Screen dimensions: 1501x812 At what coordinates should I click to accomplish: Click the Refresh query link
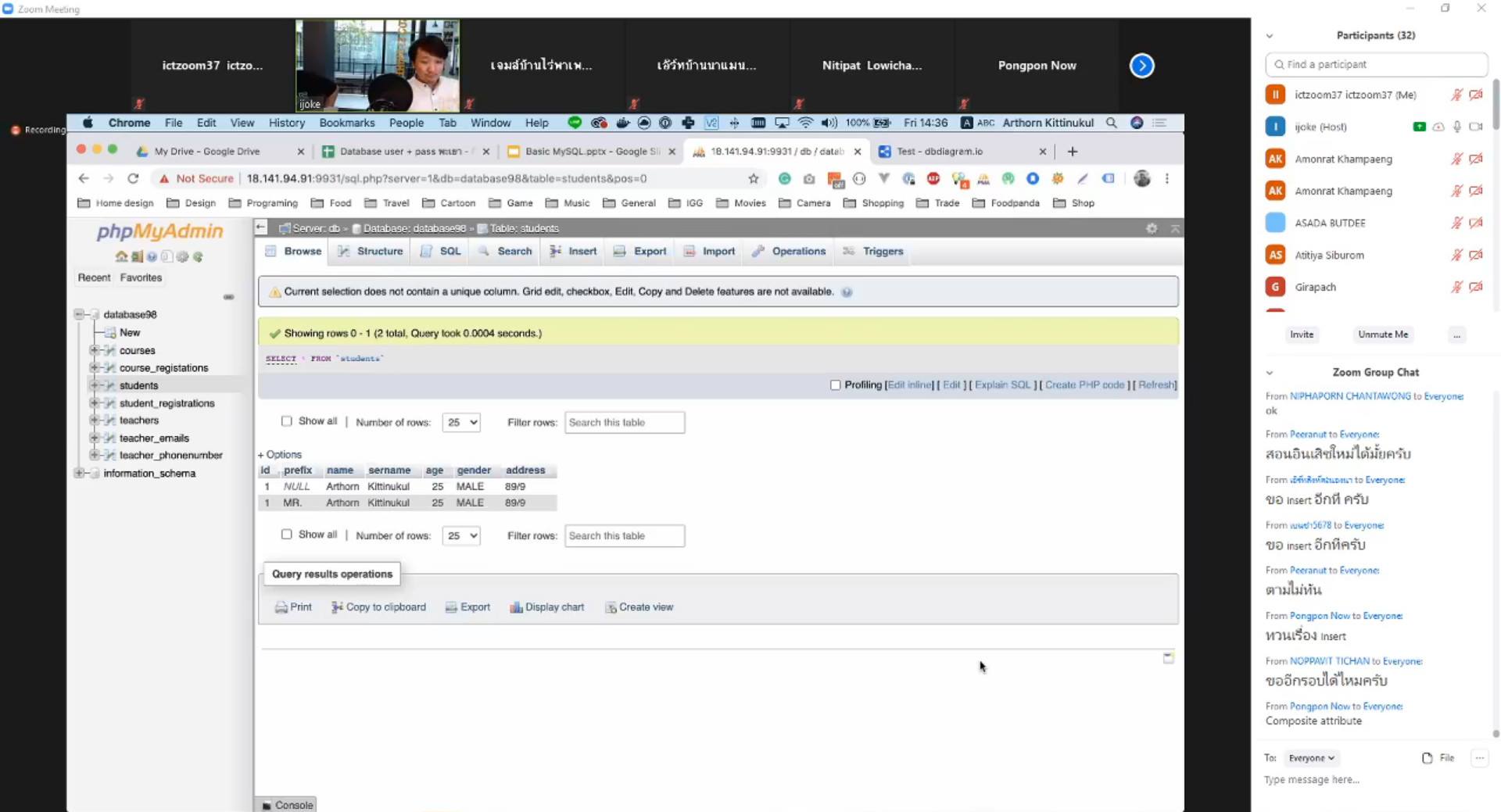[x=1156, y=385]
